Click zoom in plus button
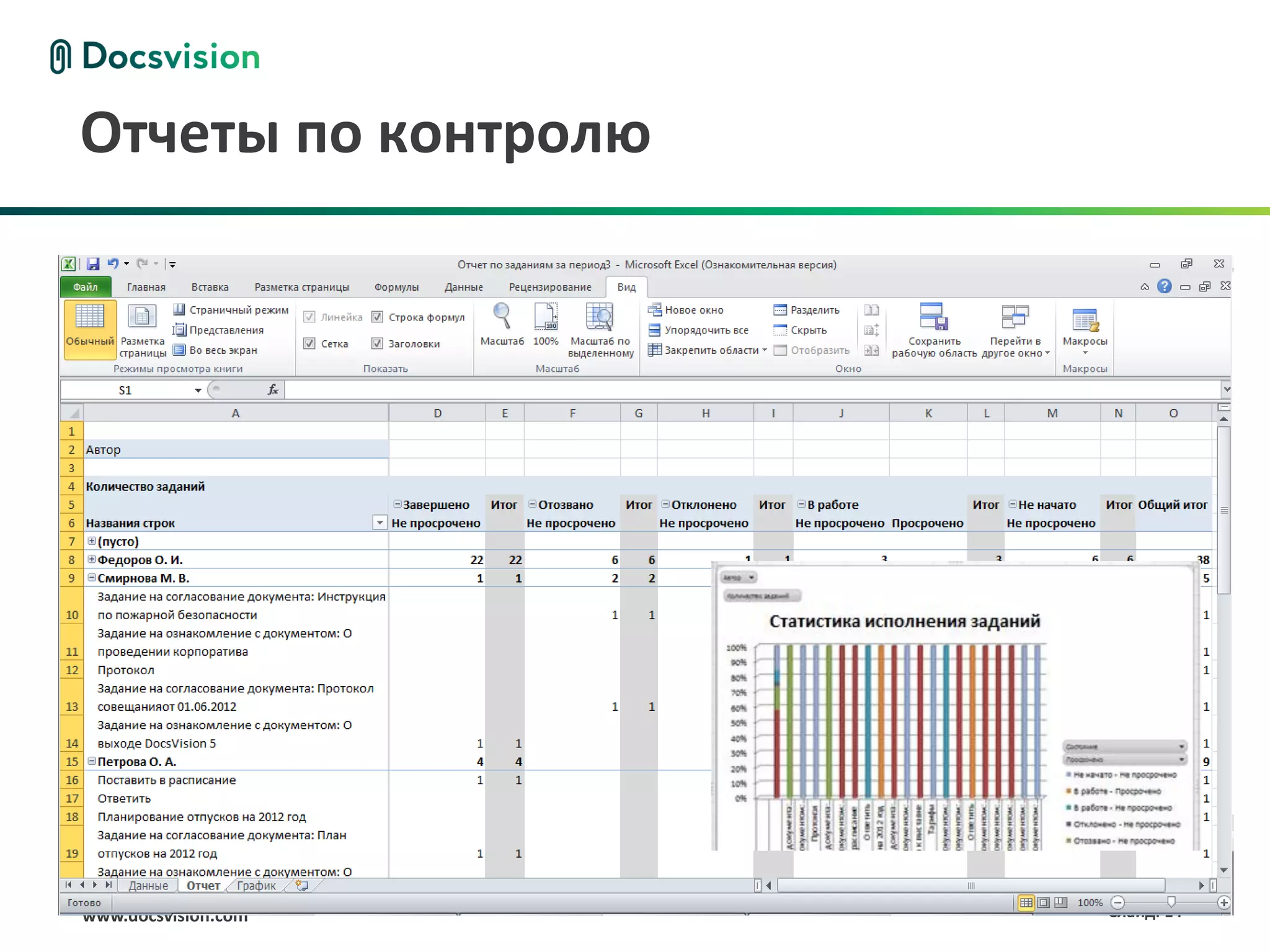1270x952 pixels. 1223,902
